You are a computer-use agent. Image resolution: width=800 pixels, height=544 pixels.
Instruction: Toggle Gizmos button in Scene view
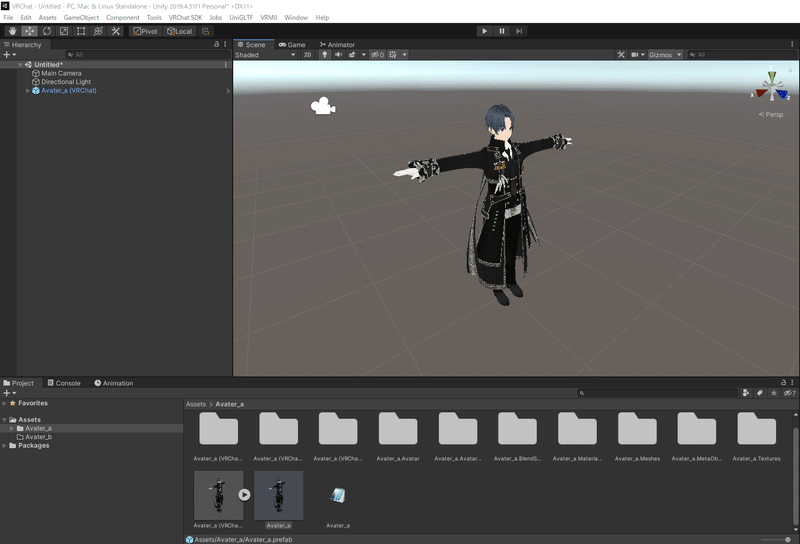click(x=661, y=55)
